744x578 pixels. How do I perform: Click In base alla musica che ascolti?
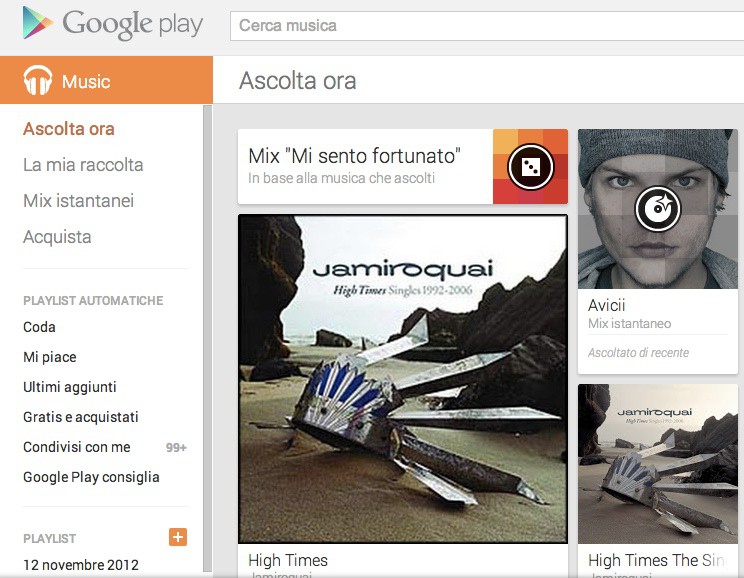[341, 178]
